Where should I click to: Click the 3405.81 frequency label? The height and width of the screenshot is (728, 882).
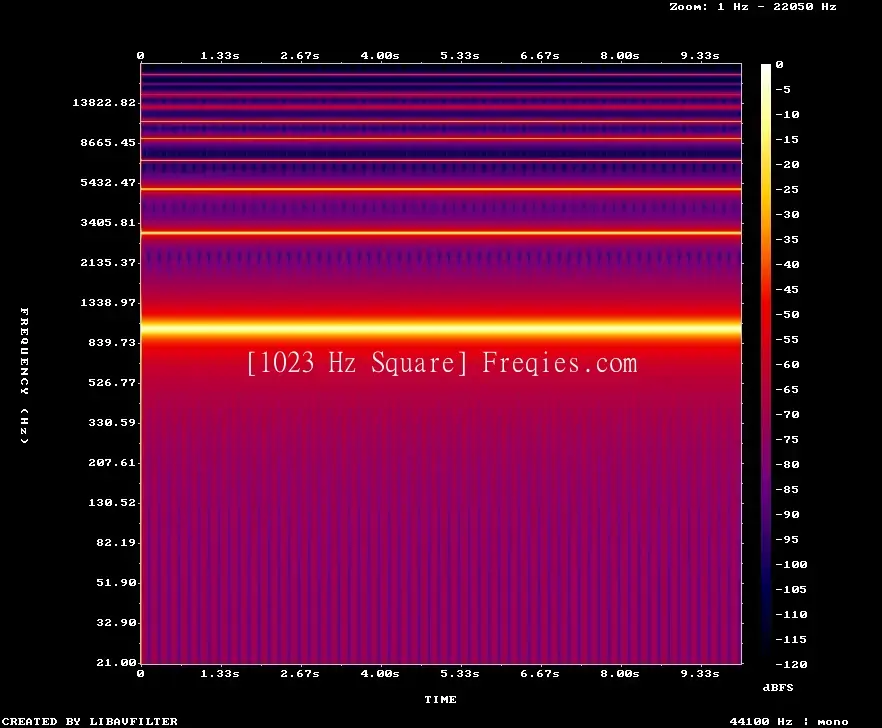click(108, 222)
